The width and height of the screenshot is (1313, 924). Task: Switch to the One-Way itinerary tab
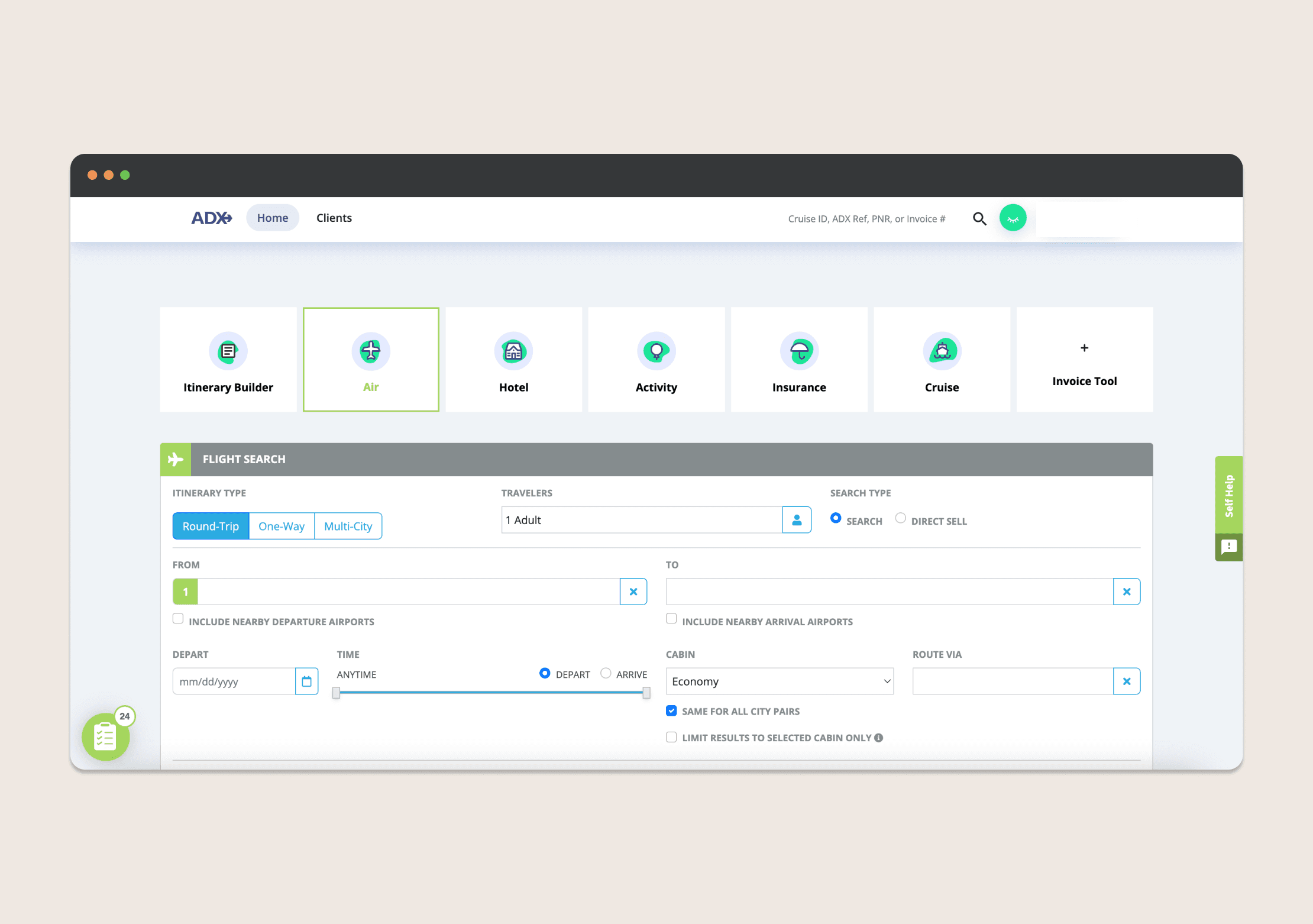pyautogui.click(x=282, y=526)
